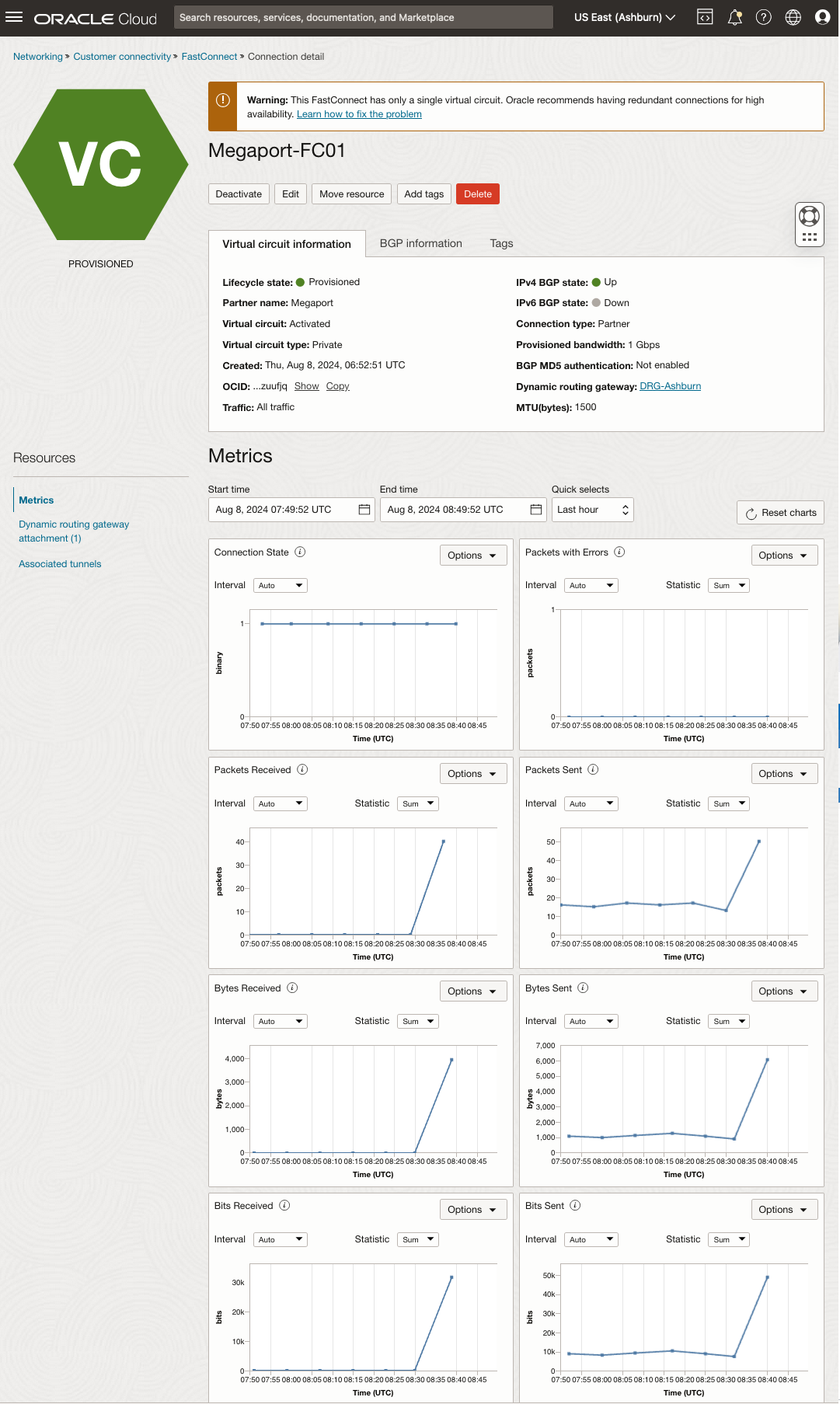The height and width of the screenshot is (1404, 840).
Task: Click the End time calendar icon
Action: 535,510
